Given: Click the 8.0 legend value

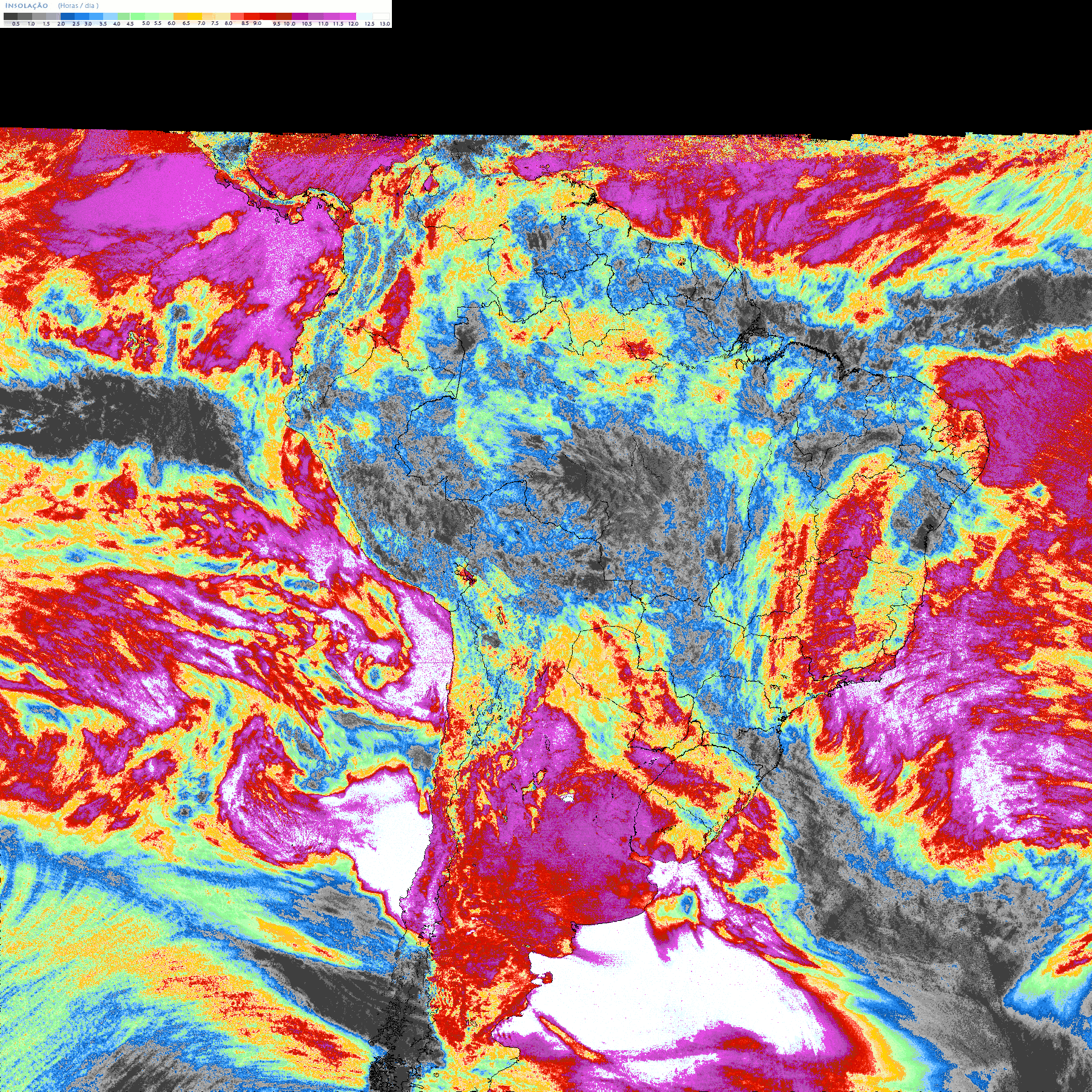Looking at the screenshot, I should pyautogui.click(x=229, y=23).
